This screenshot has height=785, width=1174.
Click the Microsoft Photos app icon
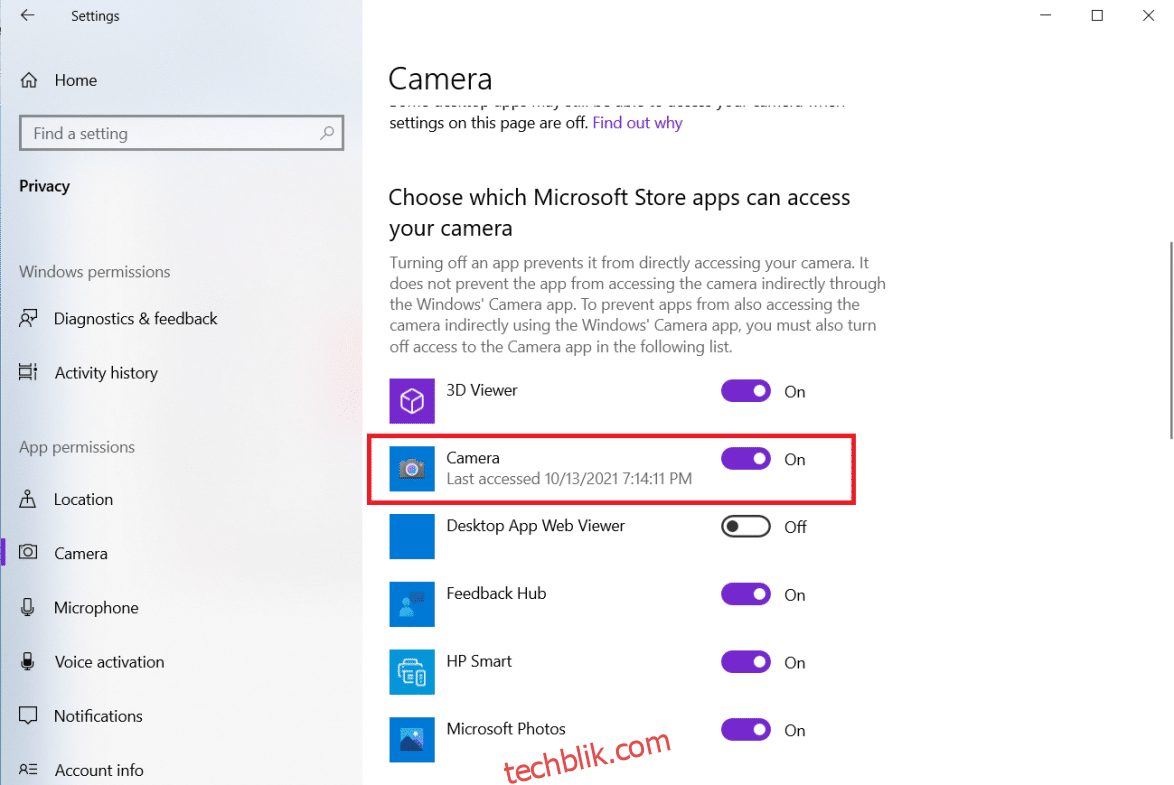point(412,739)
